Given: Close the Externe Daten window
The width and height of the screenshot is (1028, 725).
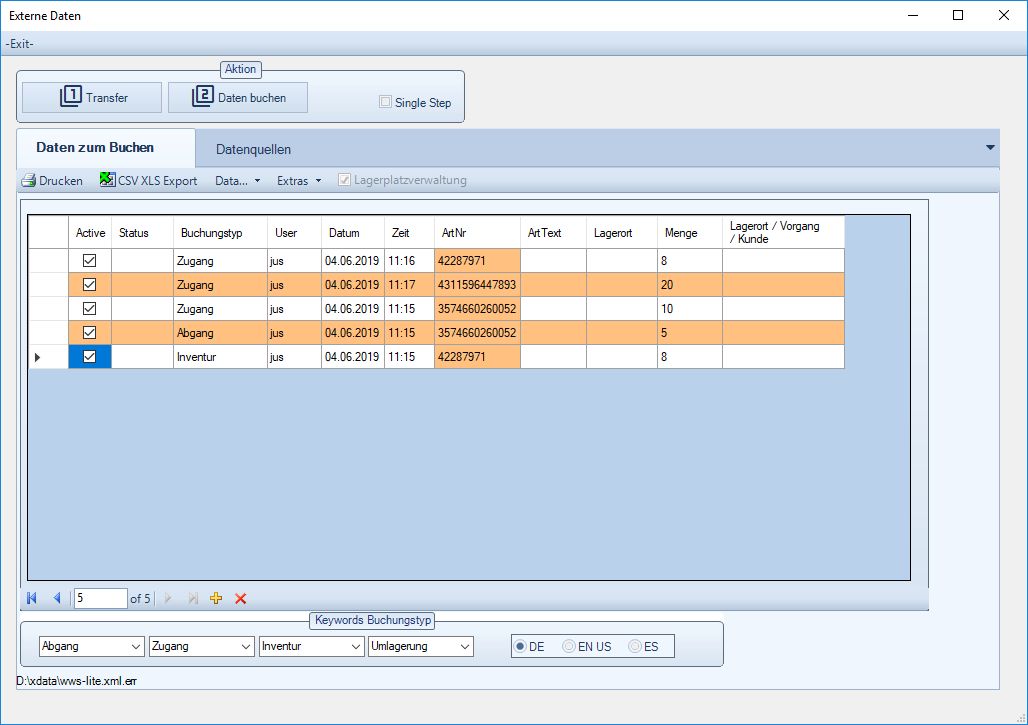Looking at the screenshot, I should [1004, 15].
